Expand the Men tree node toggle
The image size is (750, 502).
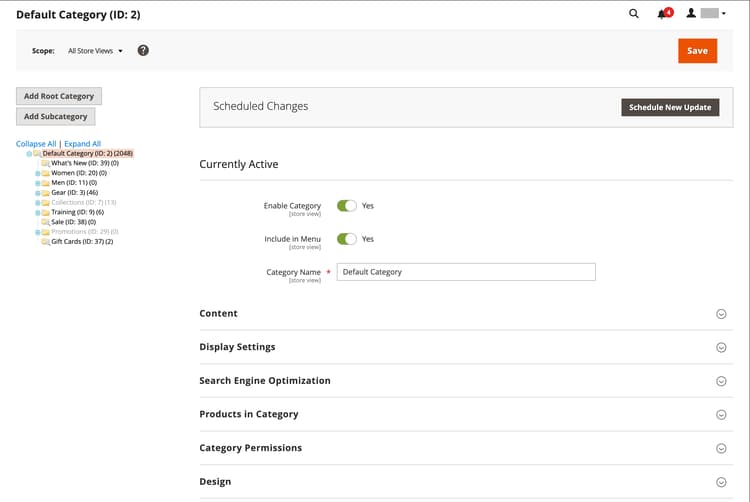(x=38, y=183)
